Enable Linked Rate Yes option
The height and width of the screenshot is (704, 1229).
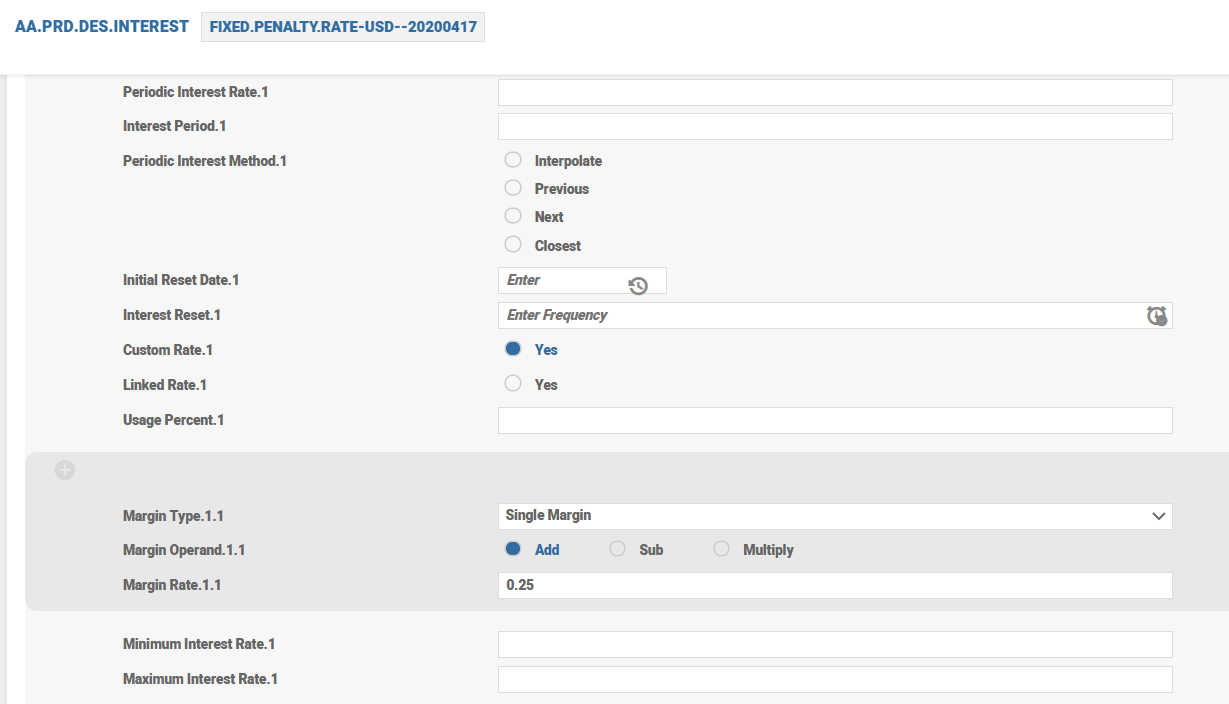tap(513, 384)
